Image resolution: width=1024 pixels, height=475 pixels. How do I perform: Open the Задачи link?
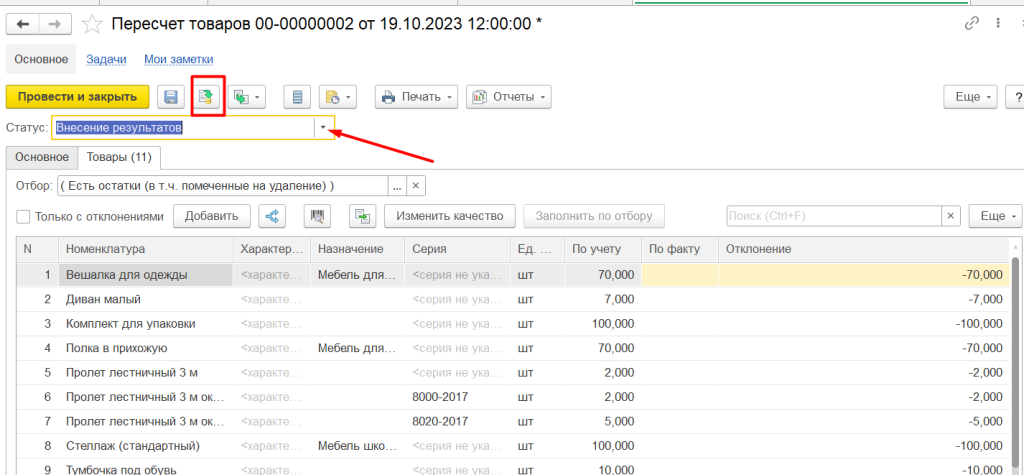click(106, 59)
